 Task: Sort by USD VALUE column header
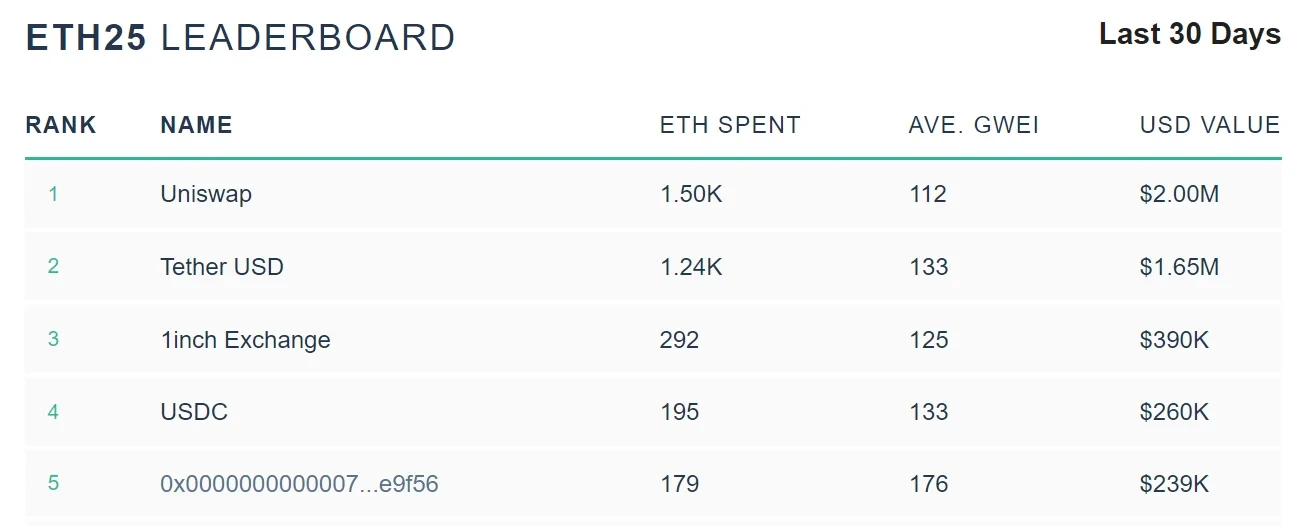(1209, 125)
